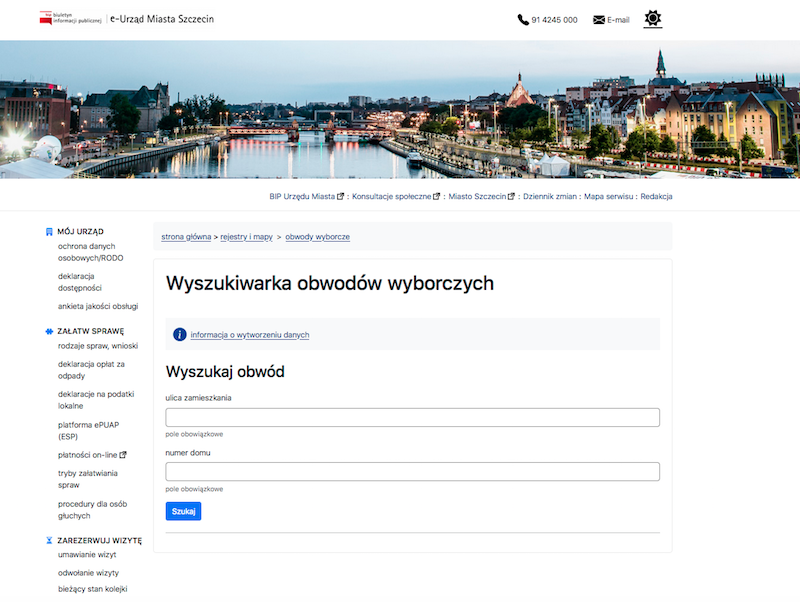Click the BIP logo in header
The width and height of the screenshot is (800, 602).
click(x=71, y=19)
